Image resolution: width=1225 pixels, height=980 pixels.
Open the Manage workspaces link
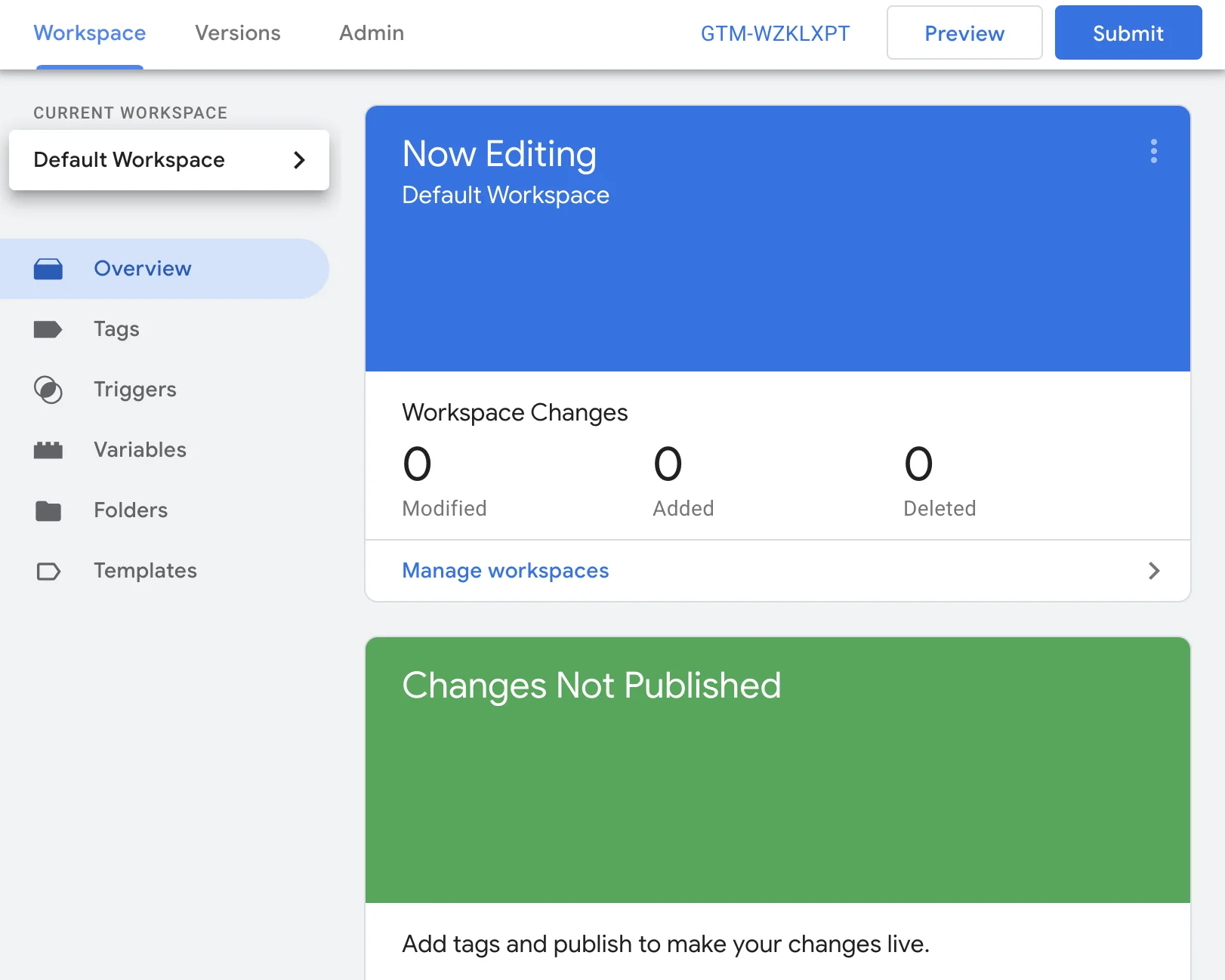[505, 571]
